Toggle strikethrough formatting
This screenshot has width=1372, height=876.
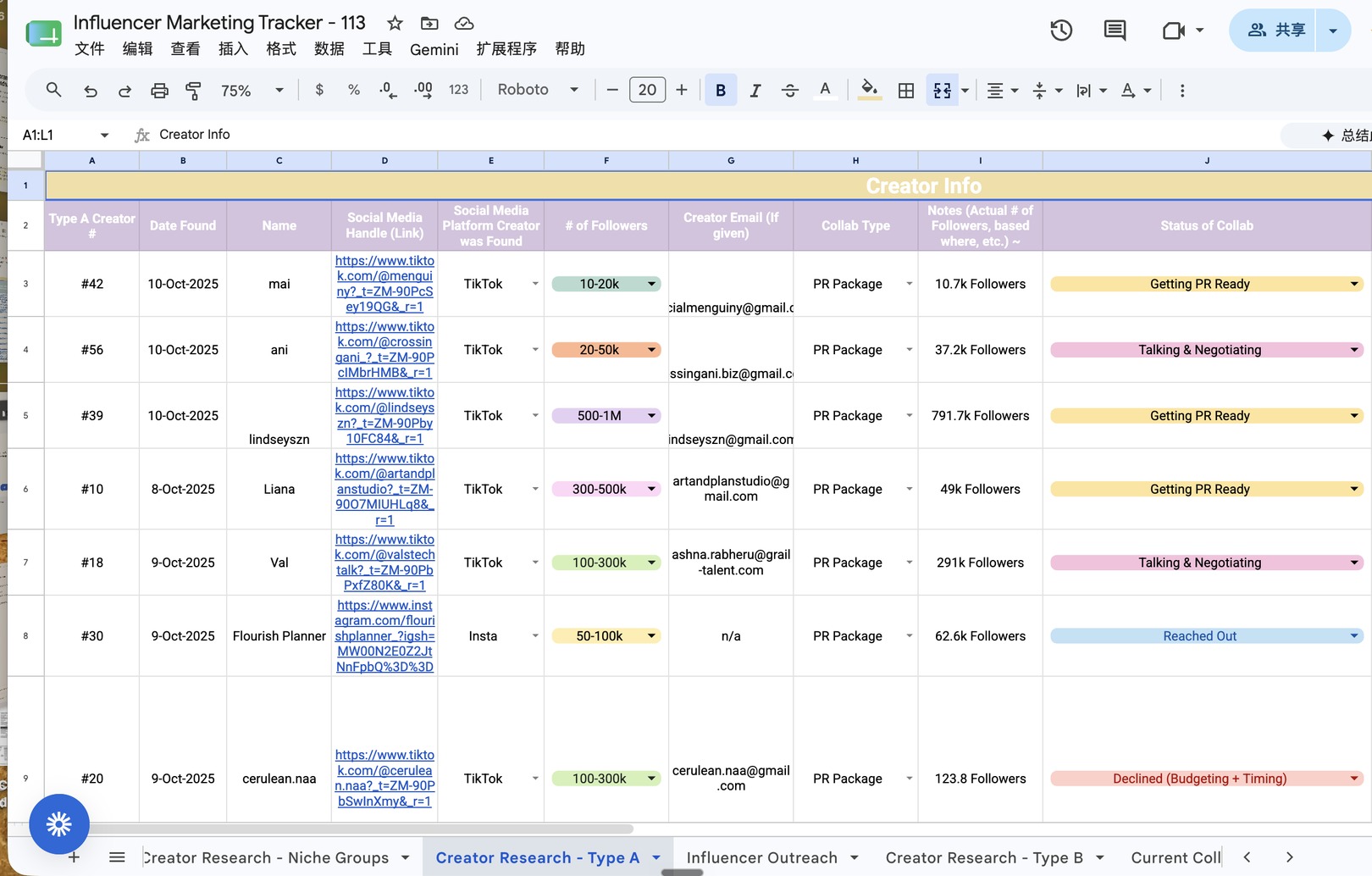(790, 90)
